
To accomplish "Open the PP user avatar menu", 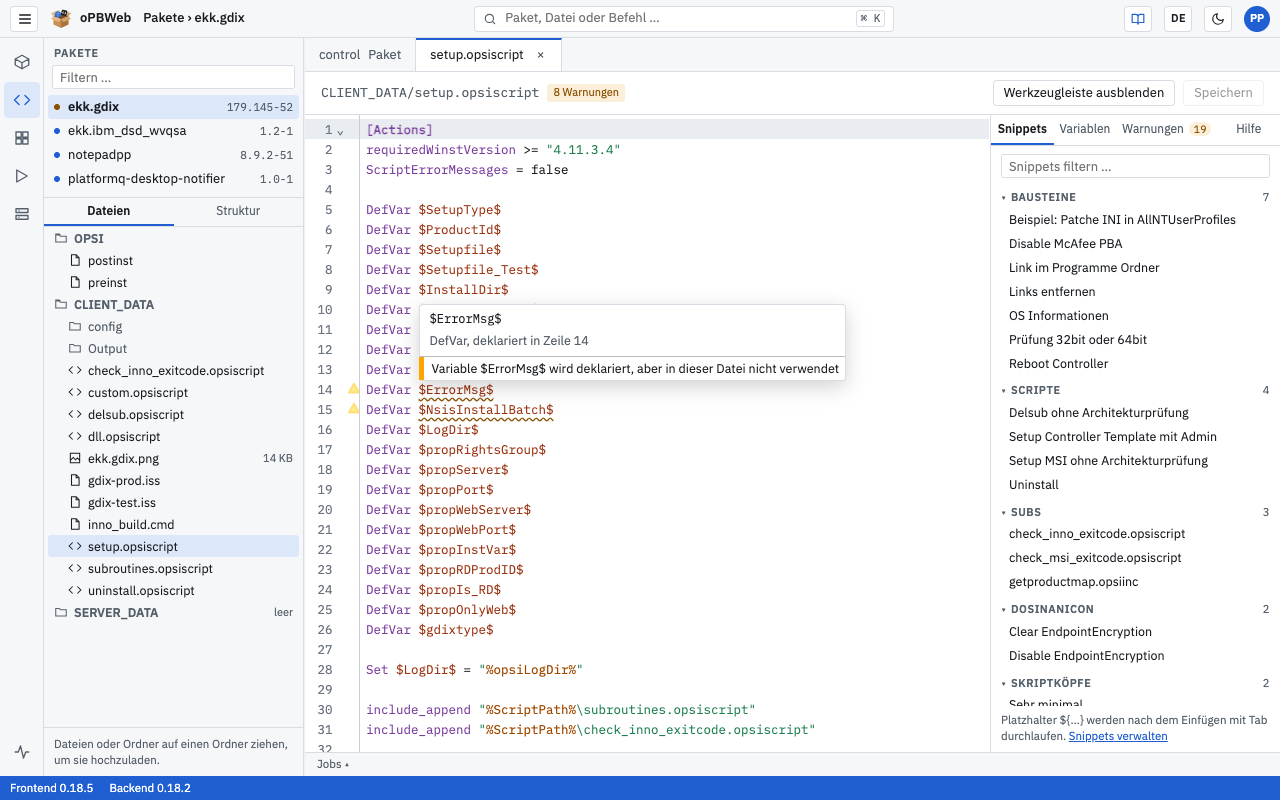I will point(1257,18).
